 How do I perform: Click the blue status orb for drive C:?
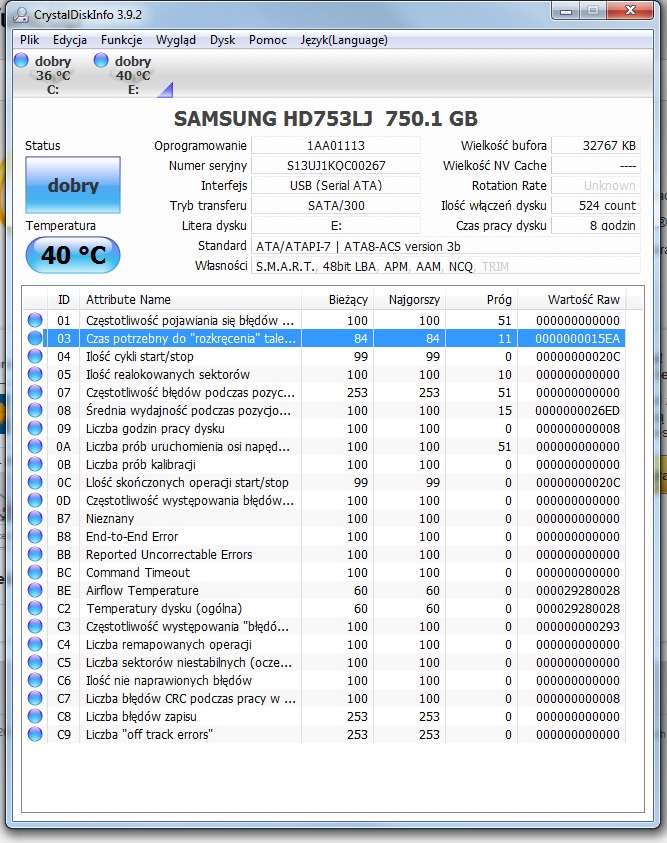[21, 60]
